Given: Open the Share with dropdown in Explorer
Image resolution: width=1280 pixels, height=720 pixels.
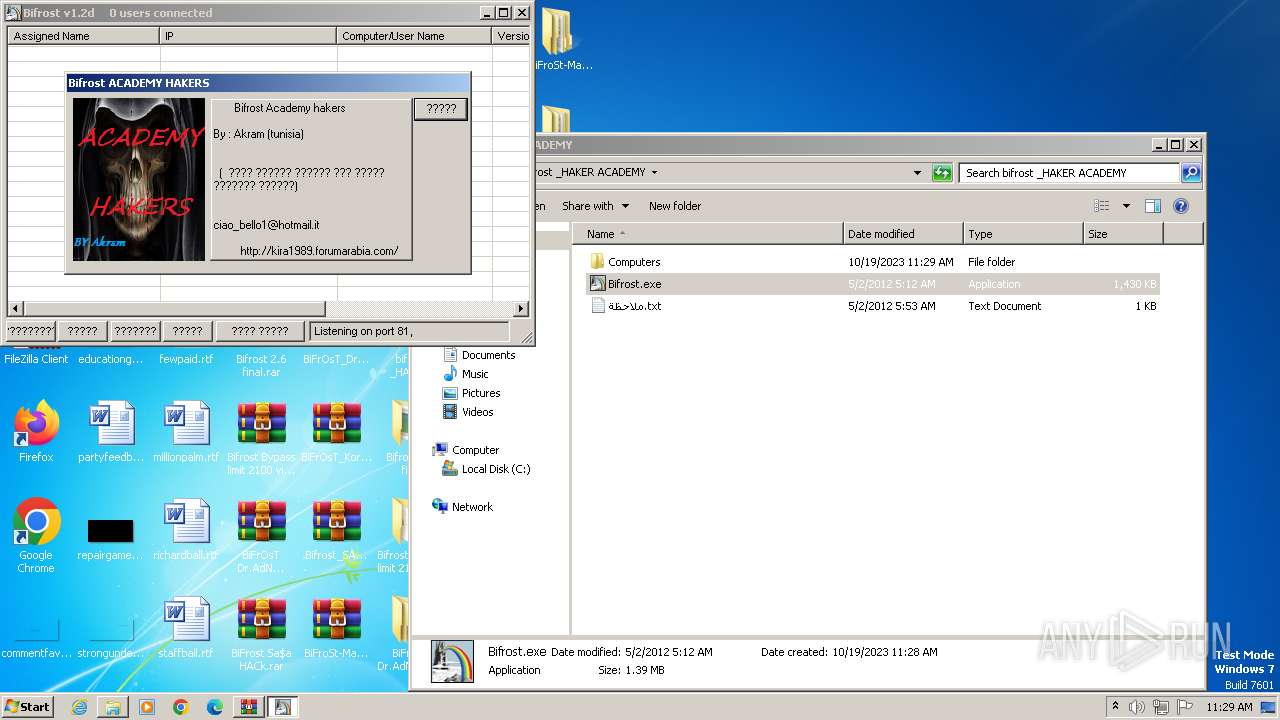Looking at the screenshot, I should [x=595, y=206].
